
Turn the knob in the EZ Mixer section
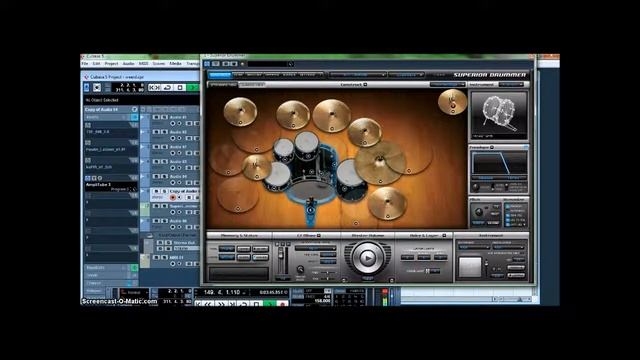(x=300, y=269)
